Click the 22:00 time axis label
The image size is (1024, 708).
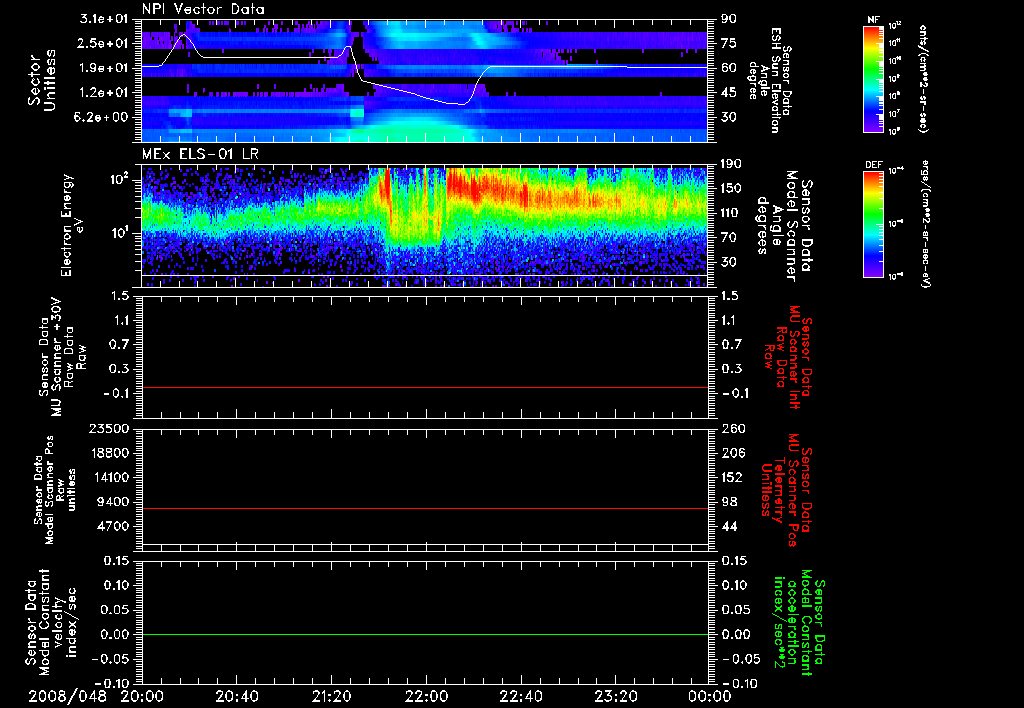pyautogui.click(x=426, y=696)
